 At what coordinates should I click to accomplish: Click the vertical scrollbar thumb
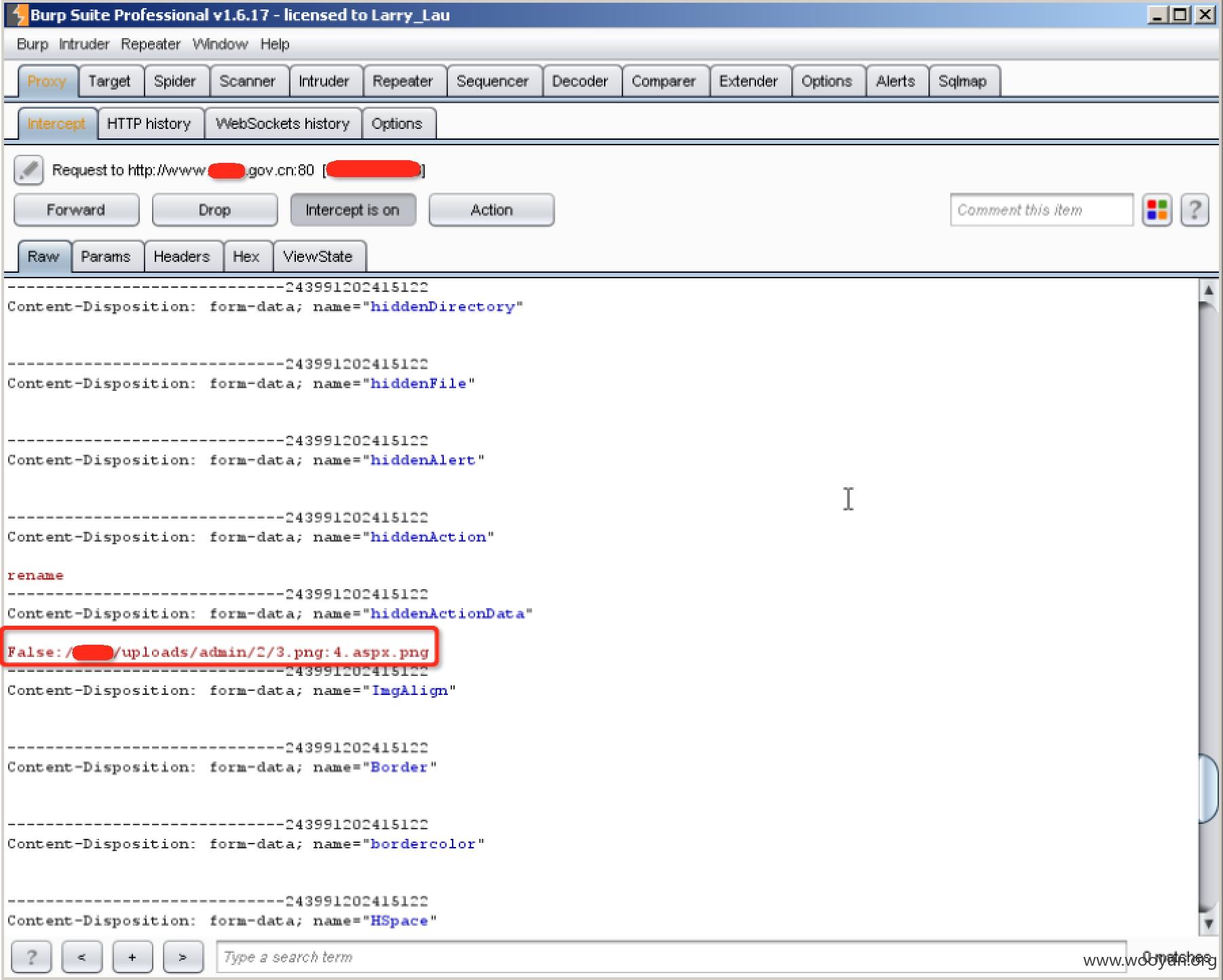click(x=1208, y=789)
